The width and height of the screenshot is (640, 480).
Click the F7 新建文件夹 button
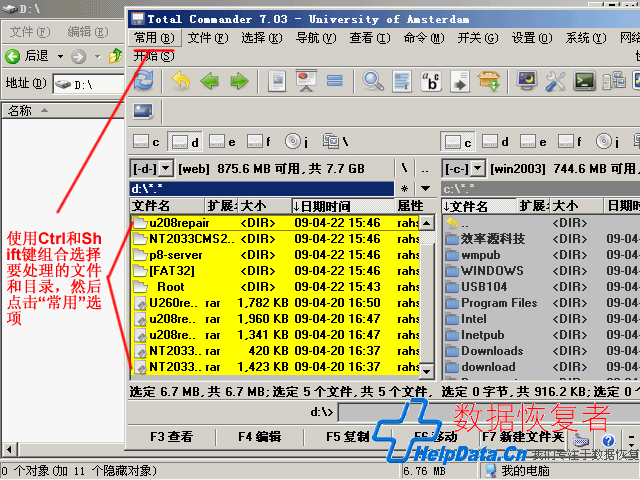coord(523,437)
